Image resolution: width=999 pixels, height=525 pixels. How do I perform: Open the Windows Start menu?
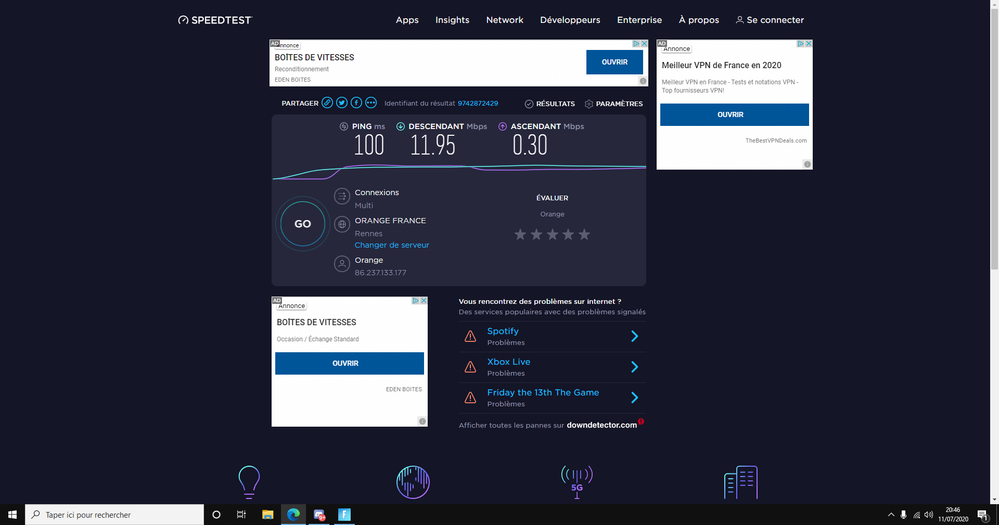pos(12,515)
